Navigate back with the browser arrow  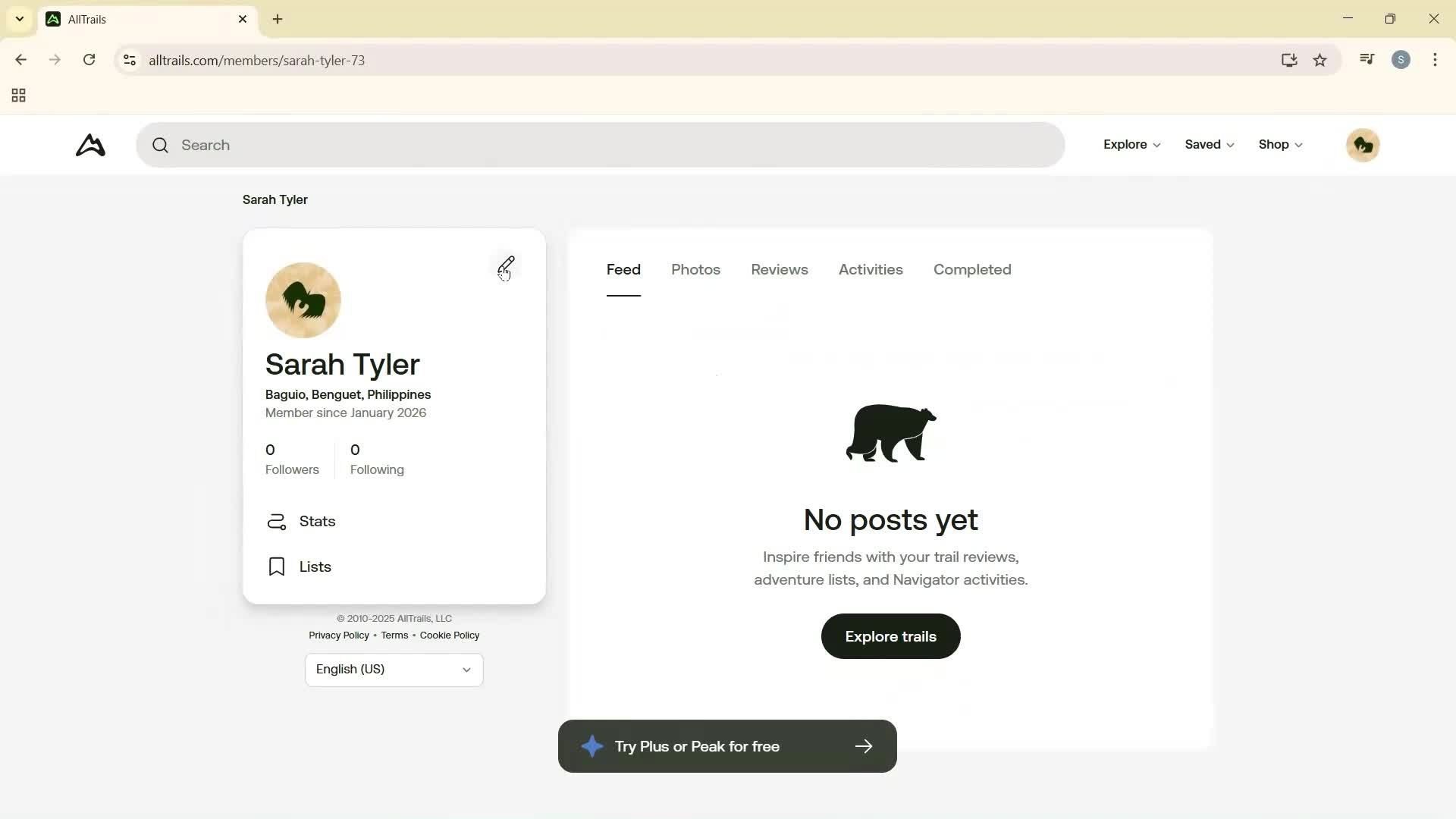(20, 60)
